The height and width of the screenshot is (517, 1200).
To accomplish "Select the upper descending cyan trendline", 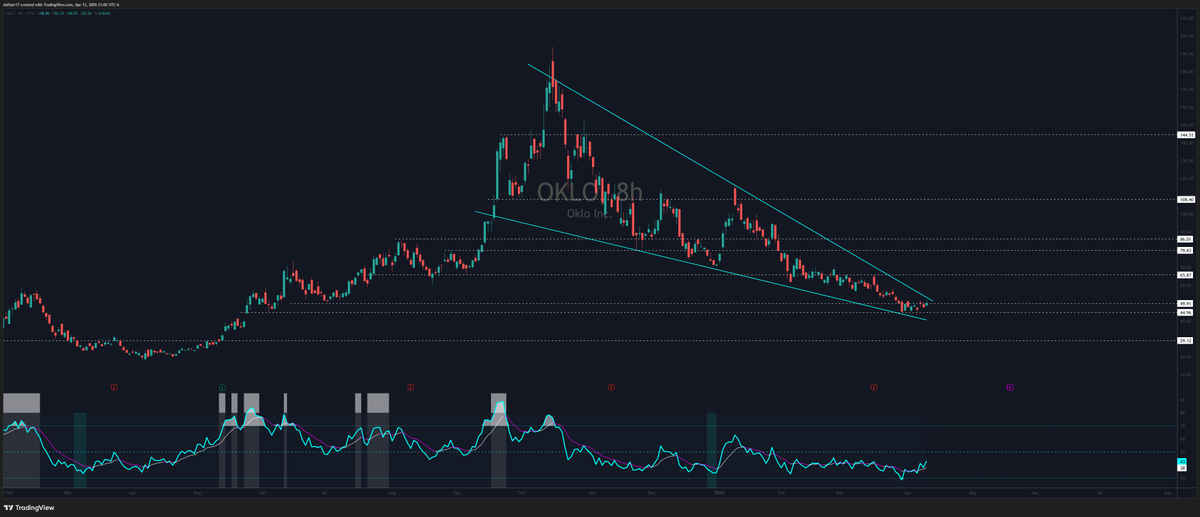I will point(730,183).
